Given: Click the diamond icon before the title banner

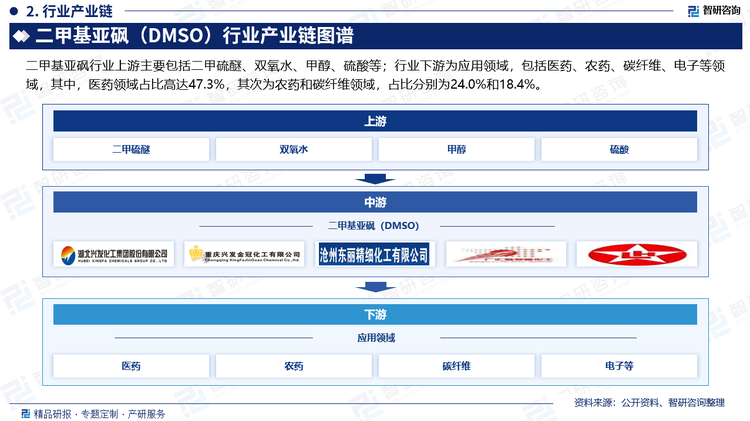Looking at the screenshot, I should pyautogui.click(x=22, y=36).
